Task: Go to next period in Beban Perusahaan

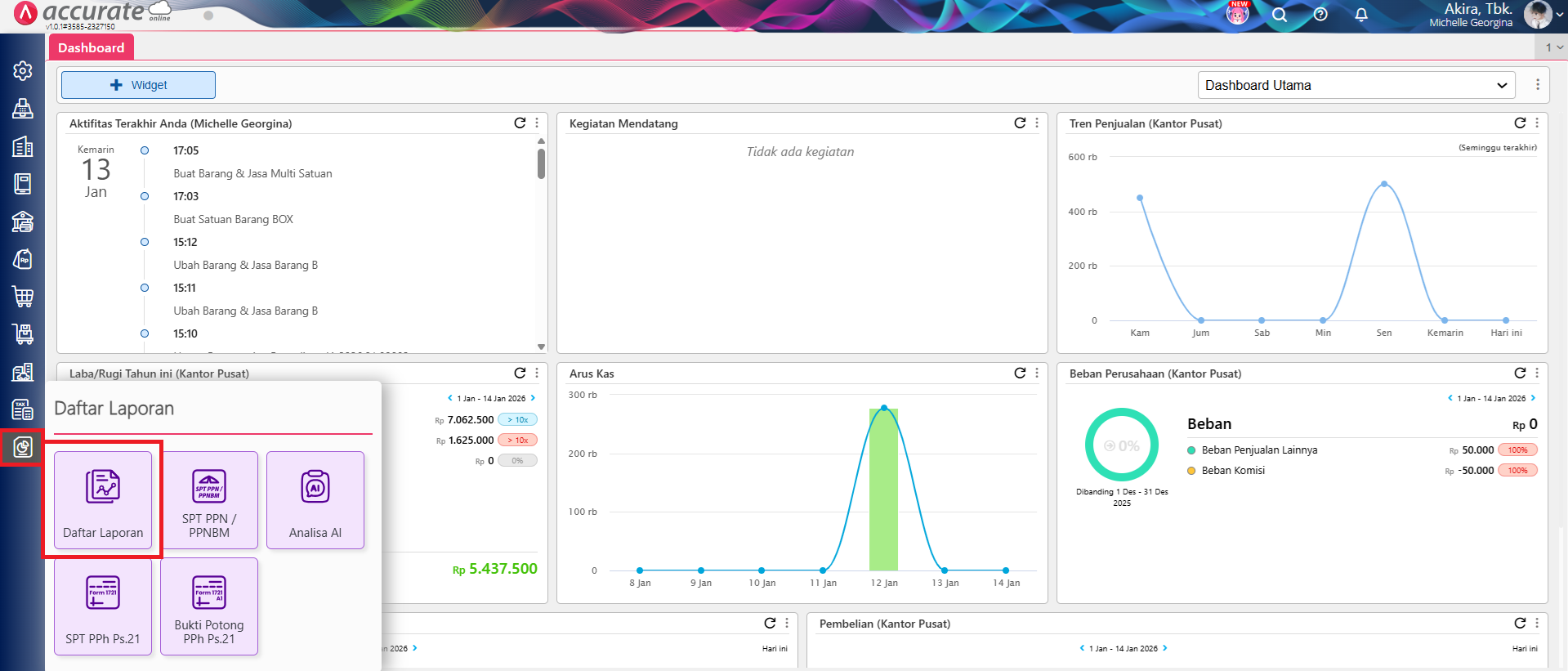Action: (1533, 398)
